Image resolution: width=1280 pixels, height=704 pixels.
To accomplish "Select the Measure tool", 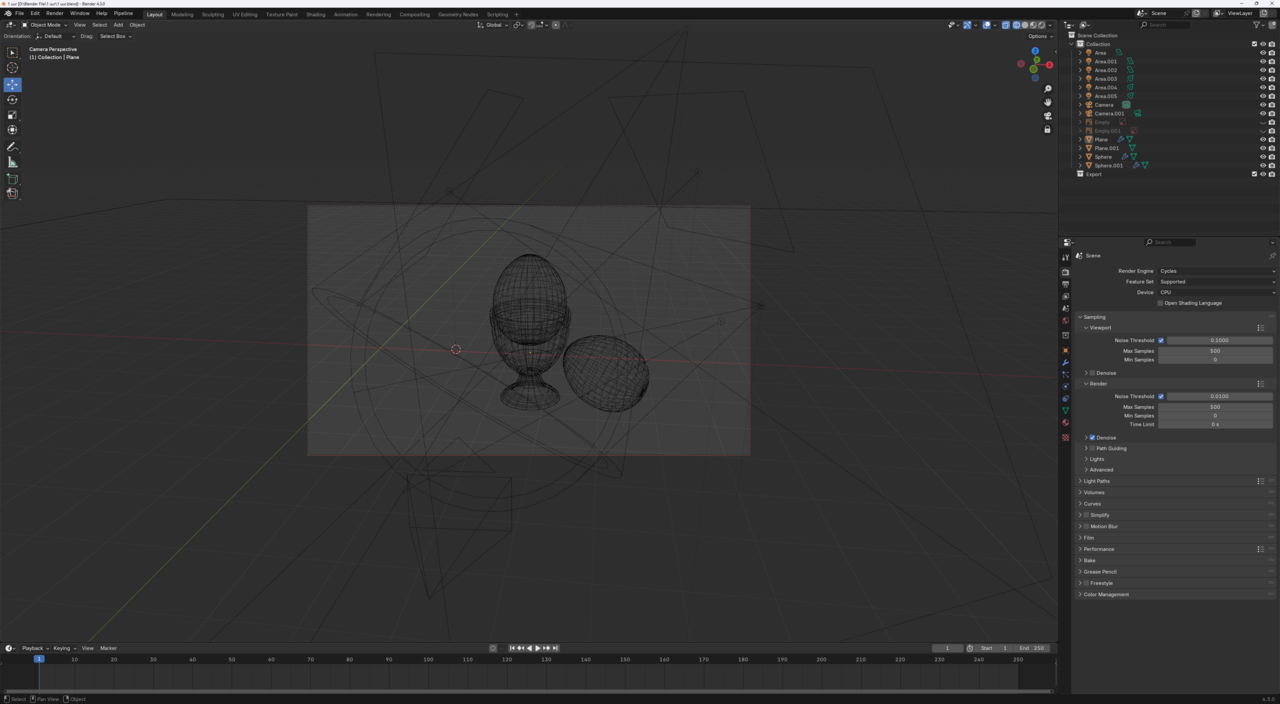I will (12, 162).
